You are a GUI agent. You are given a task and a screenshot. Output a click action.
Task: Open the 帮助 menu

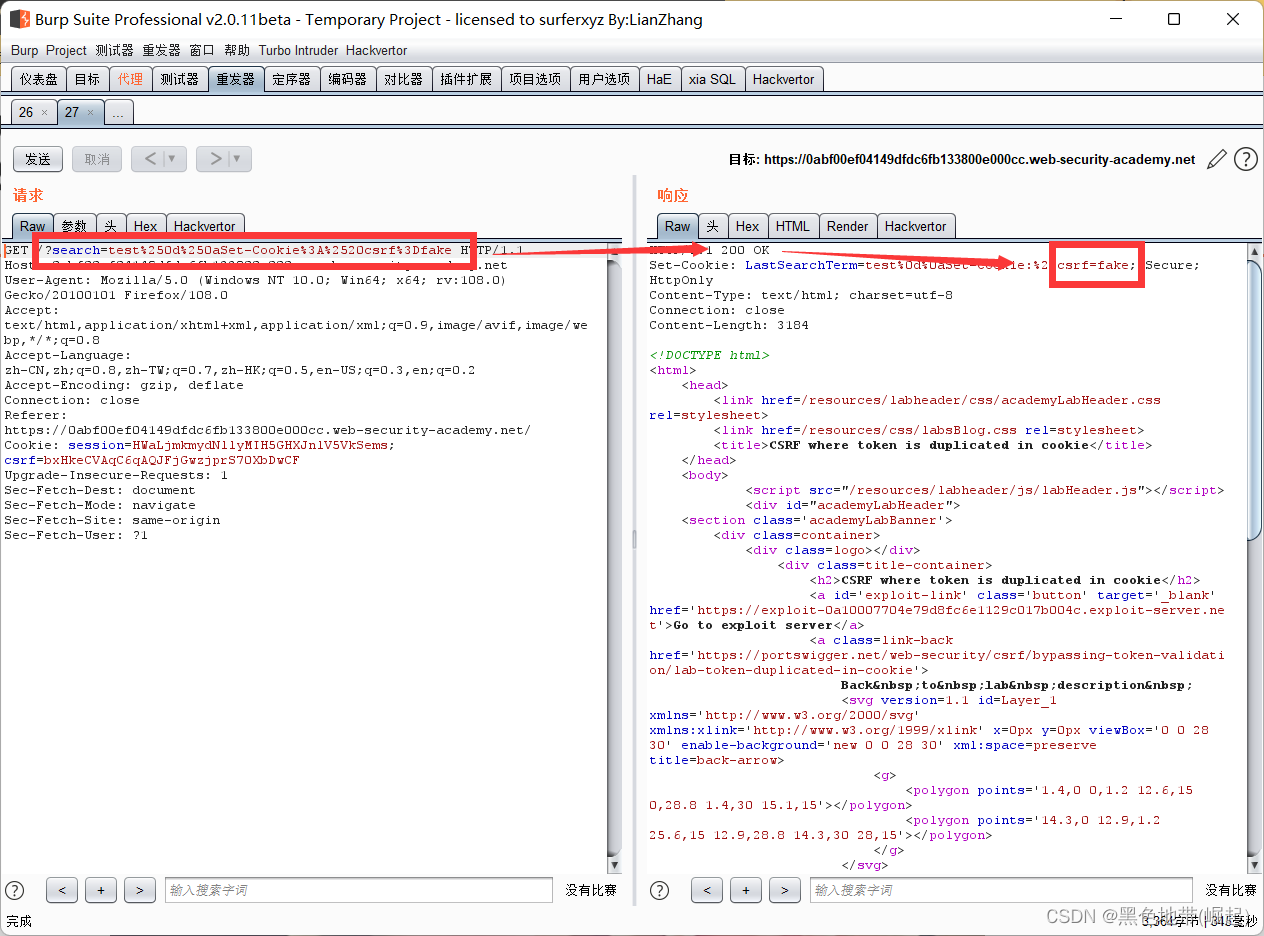tap(237, 50)
